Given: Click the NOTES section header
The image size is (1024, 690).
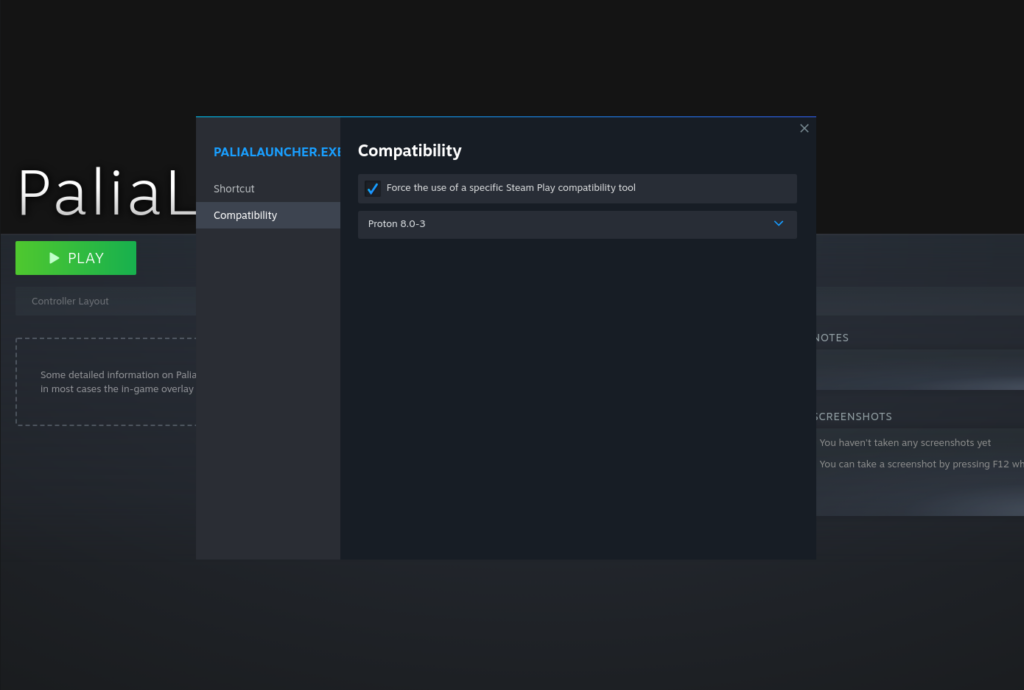Looking at the screenshot, I should [x=832, y=337].
